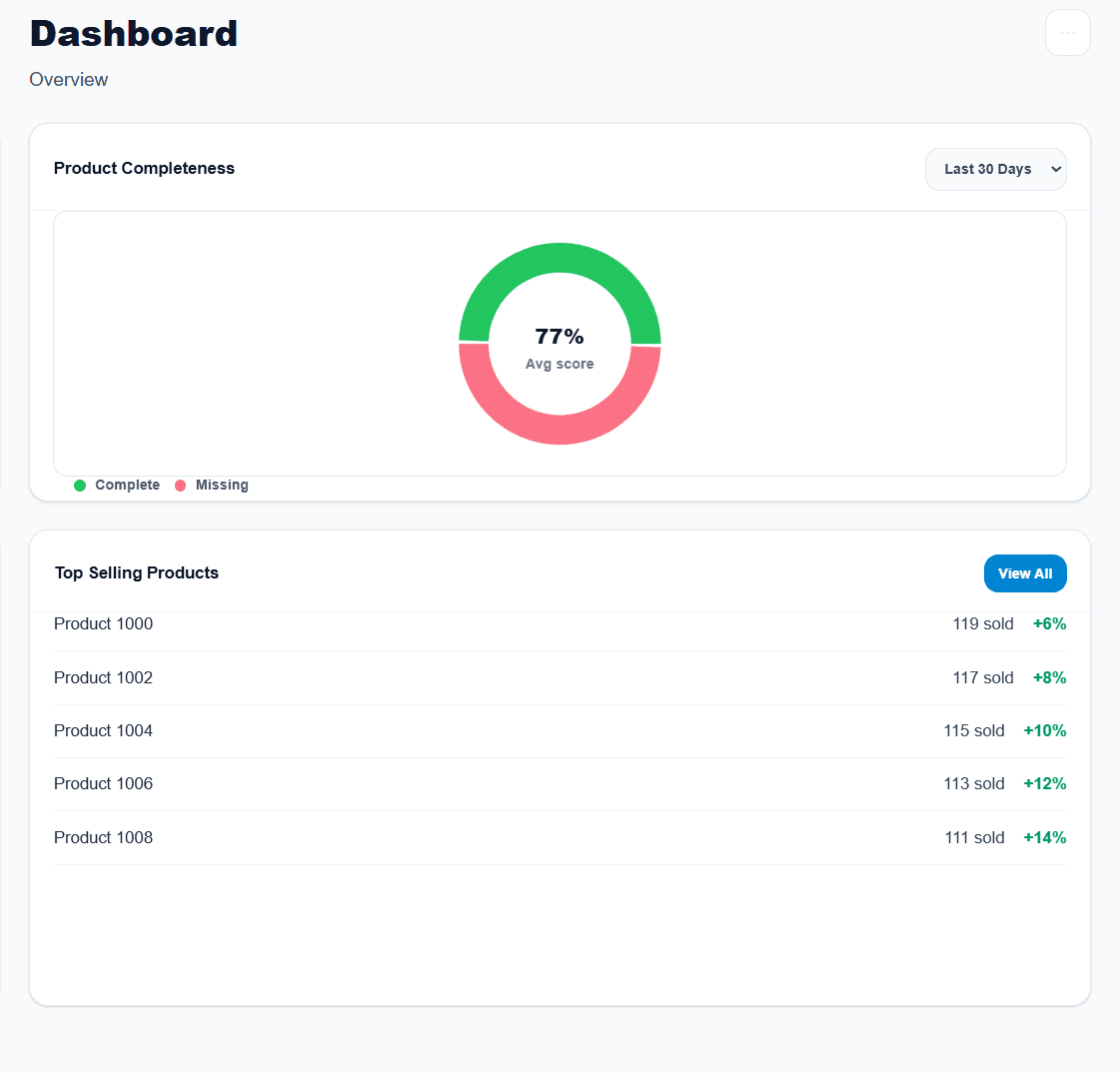1120x1073 pixels.
Task: Click the 77% Avg score chart center
Action: tap(560, 345)
